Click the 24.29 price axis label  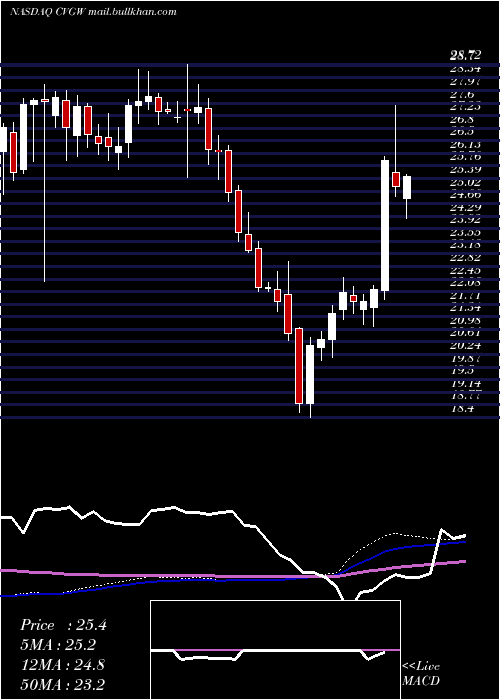point(465,207)
